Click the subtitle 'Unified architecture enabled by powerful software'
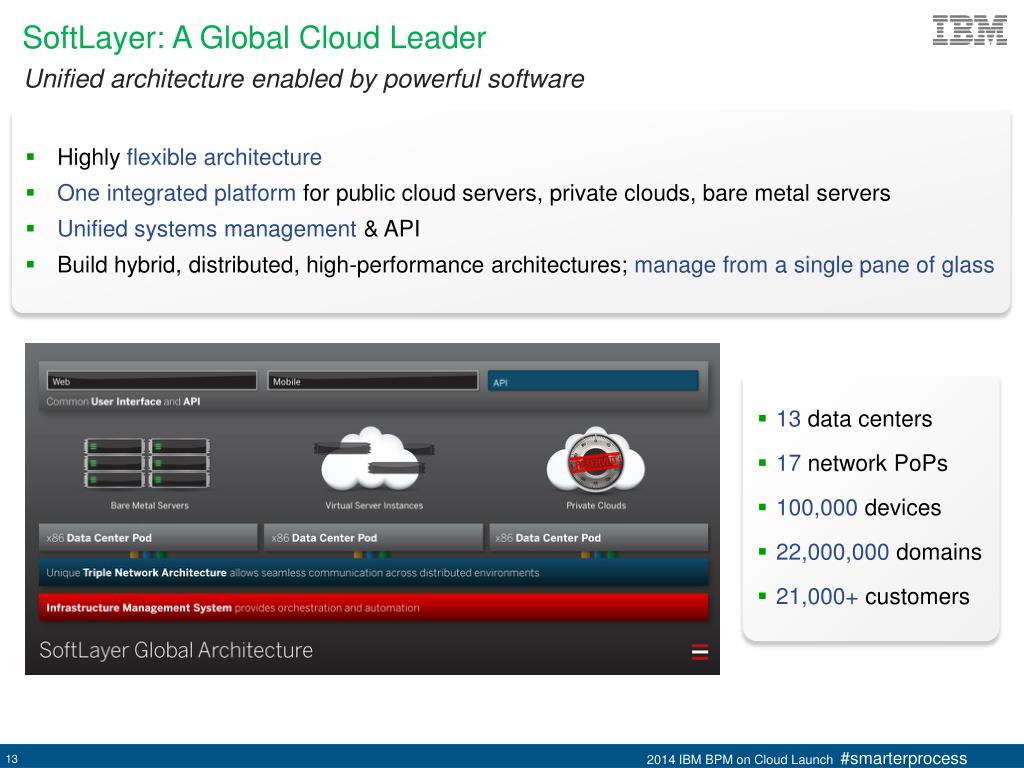Screen dimensions: 1024x768 pyautogui.click(x=304, y=79)
